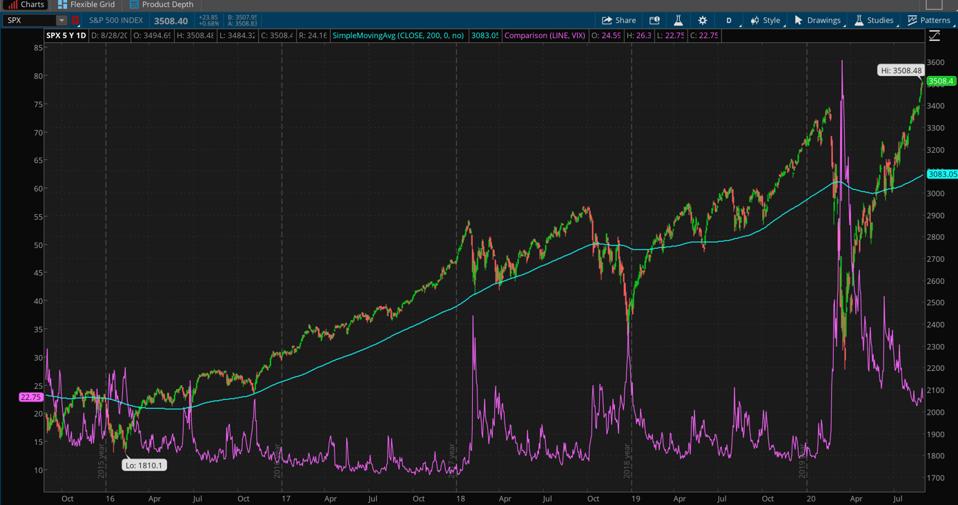
Task: Click the Share chart button
Action: (618, 20)
